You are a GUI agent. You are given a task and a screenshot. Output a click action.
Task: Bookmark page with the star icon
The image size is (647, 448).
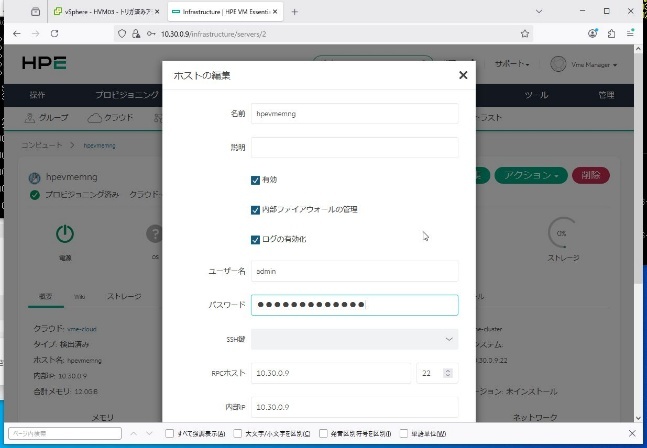[525, 33]
